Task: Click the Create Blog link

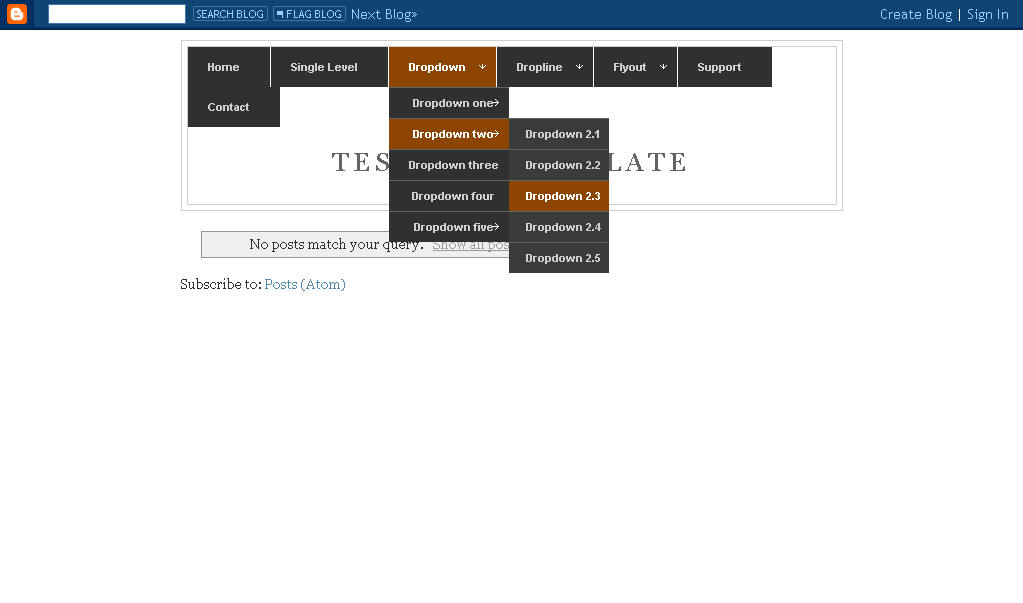Action: [915, 14]
